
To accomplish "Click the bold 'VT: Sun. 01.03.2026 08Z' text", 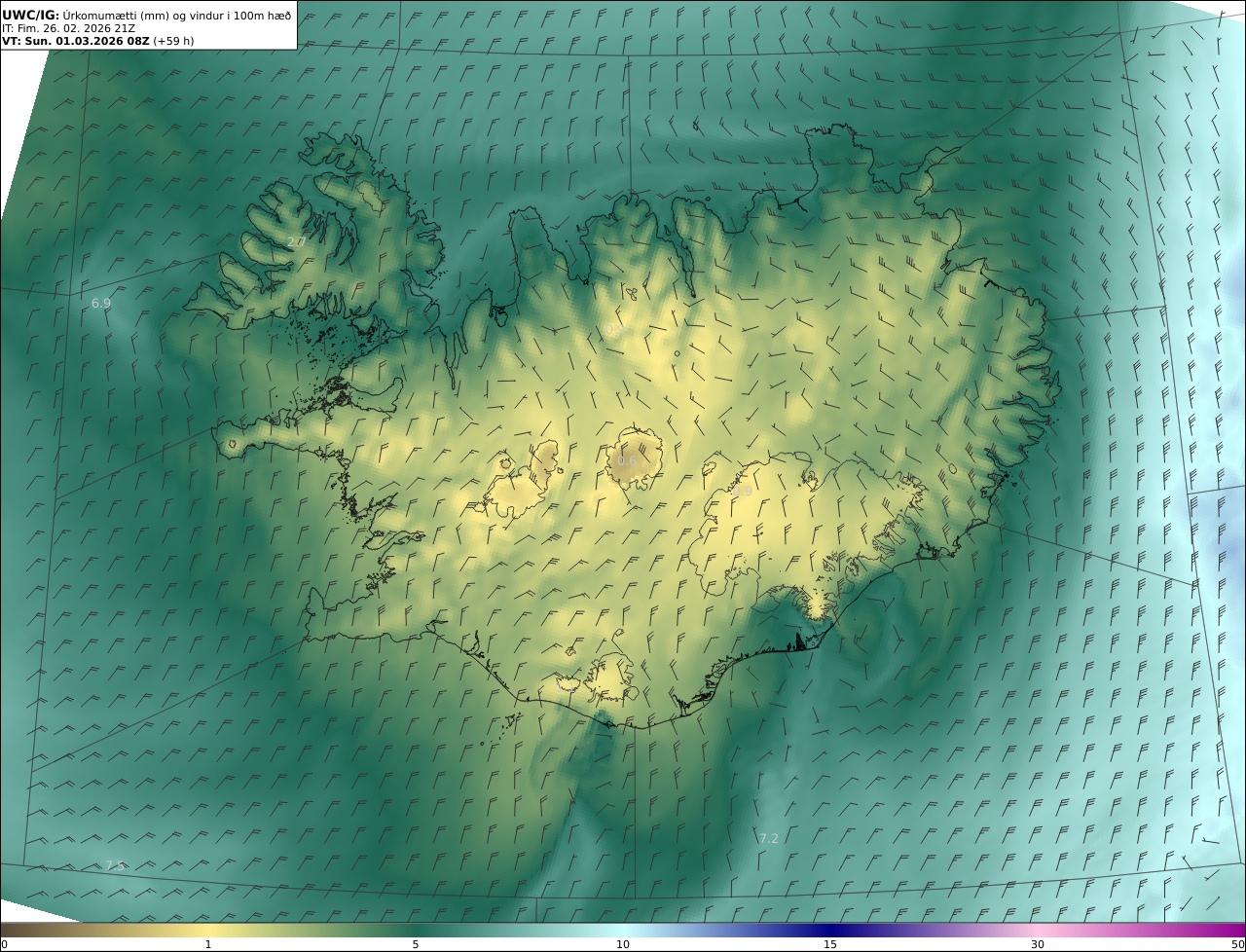I will (x=76, y=41).
